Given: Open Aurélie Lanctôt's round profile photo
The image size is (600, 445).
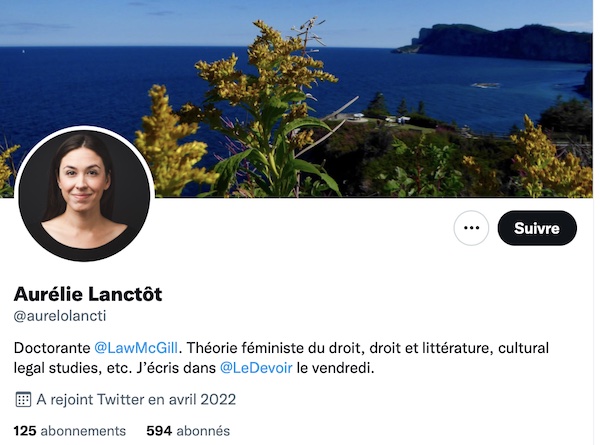Looking at the screenshot, I should click(x=84, y=195).
